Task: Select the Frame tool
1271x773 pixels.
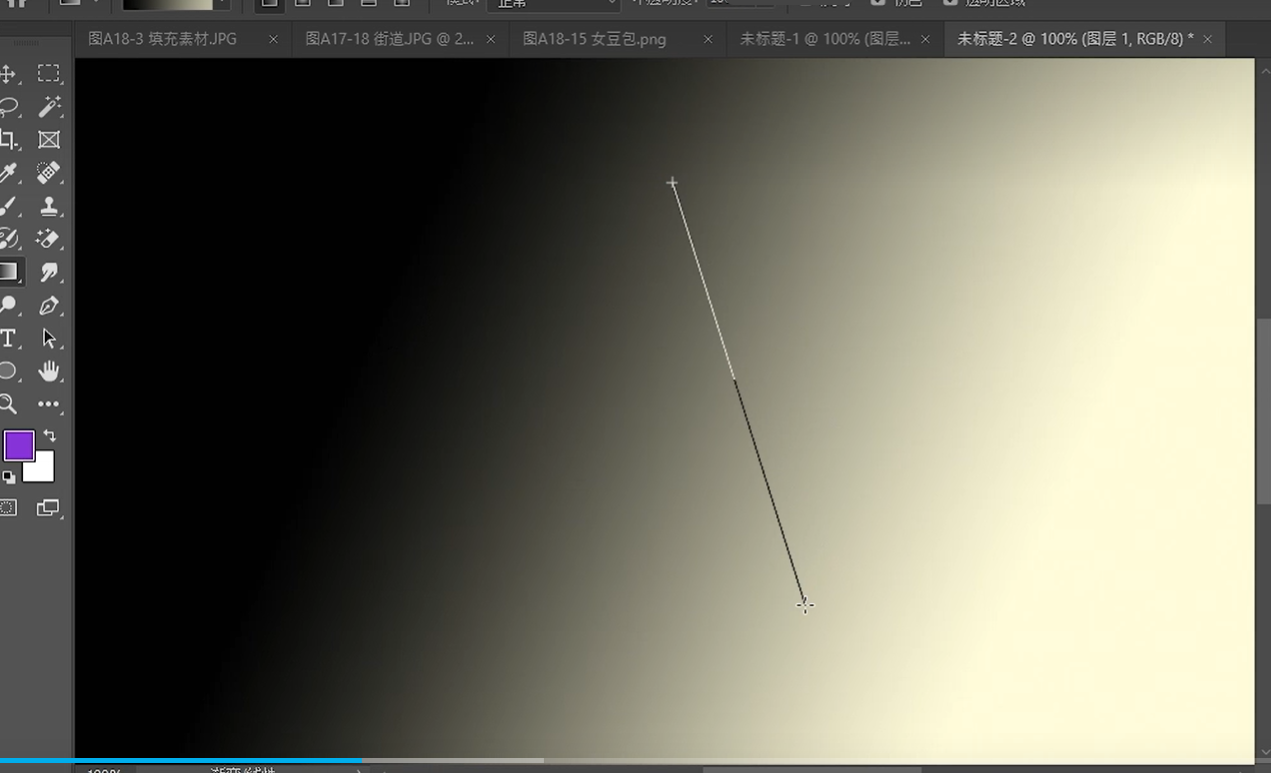Action: click(48, 140)
